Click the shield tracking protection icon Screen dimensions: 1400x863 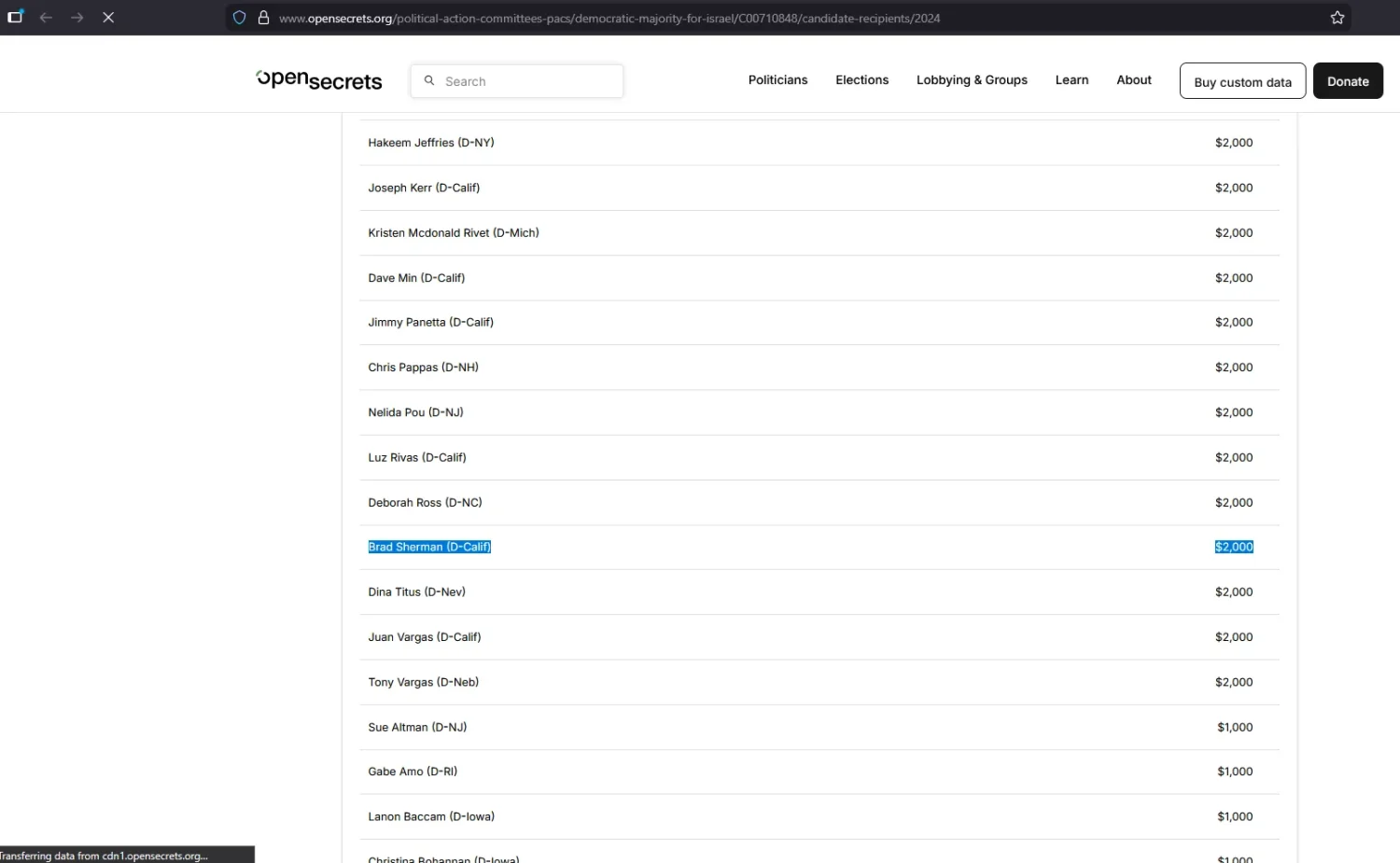coord(240,18)
